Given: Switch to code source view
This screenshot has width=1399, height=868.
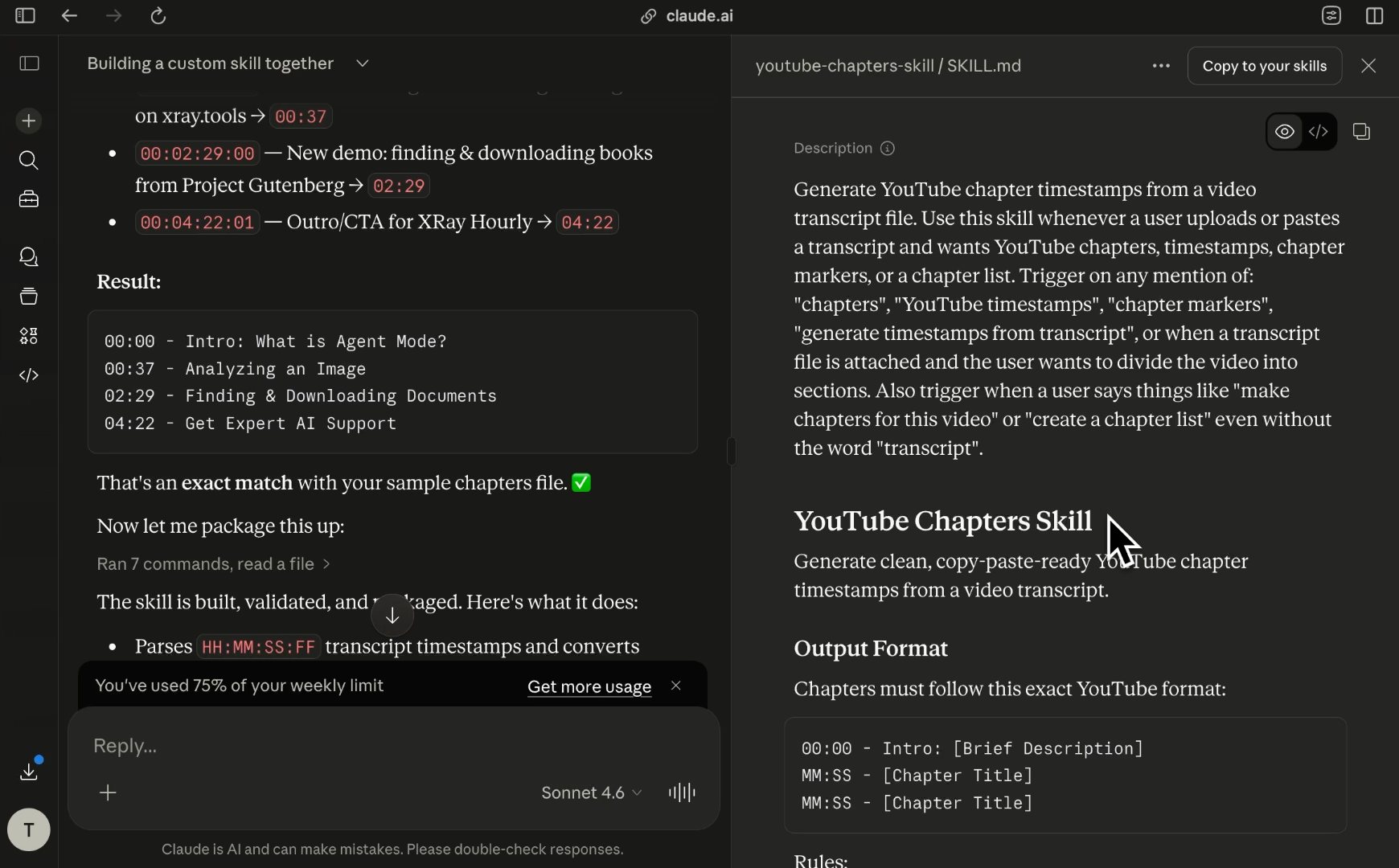Looking at the screenshot, I should 1319,132.
